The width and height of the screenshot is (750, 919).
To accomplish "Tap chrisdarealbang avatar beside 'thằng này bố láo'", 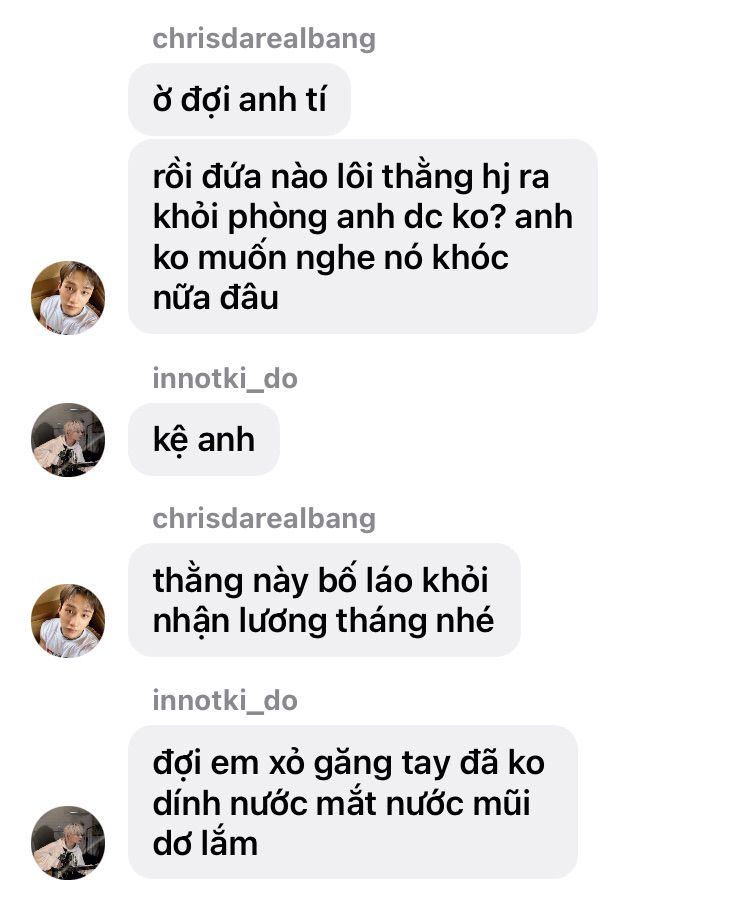I will tap(68, 621).
